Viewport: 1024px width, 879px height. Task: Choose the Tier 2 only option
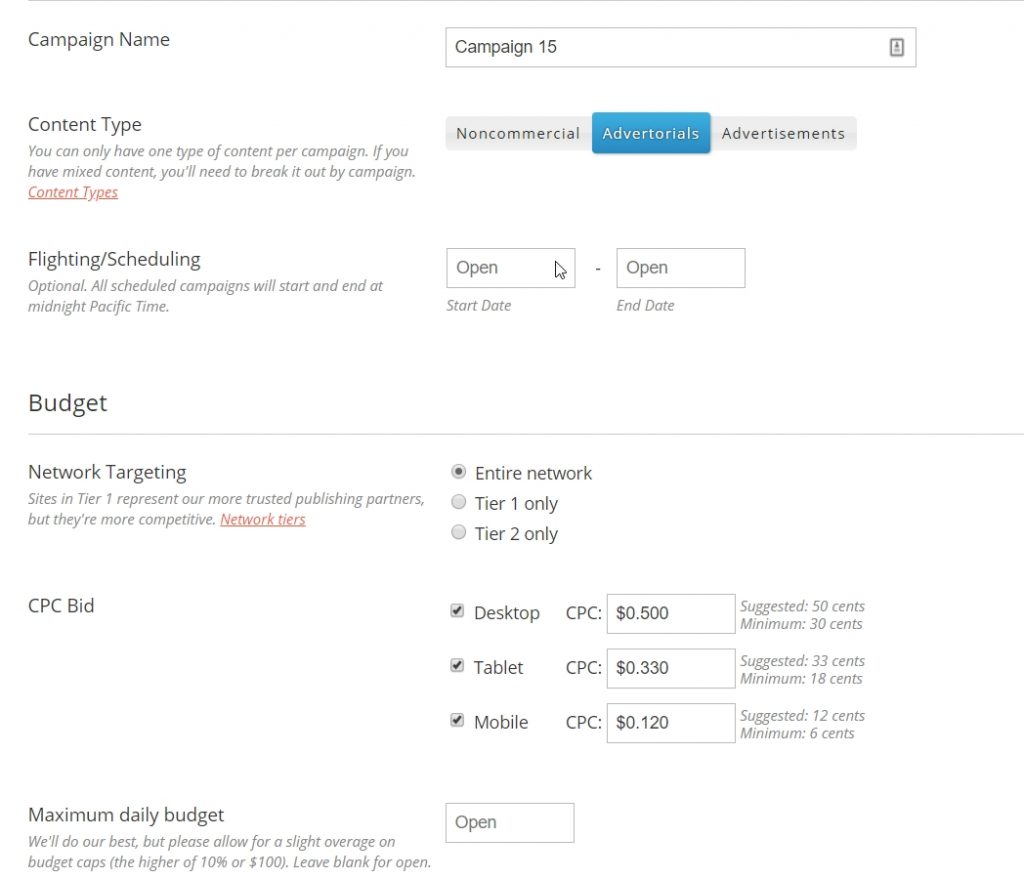coord(459,532)
